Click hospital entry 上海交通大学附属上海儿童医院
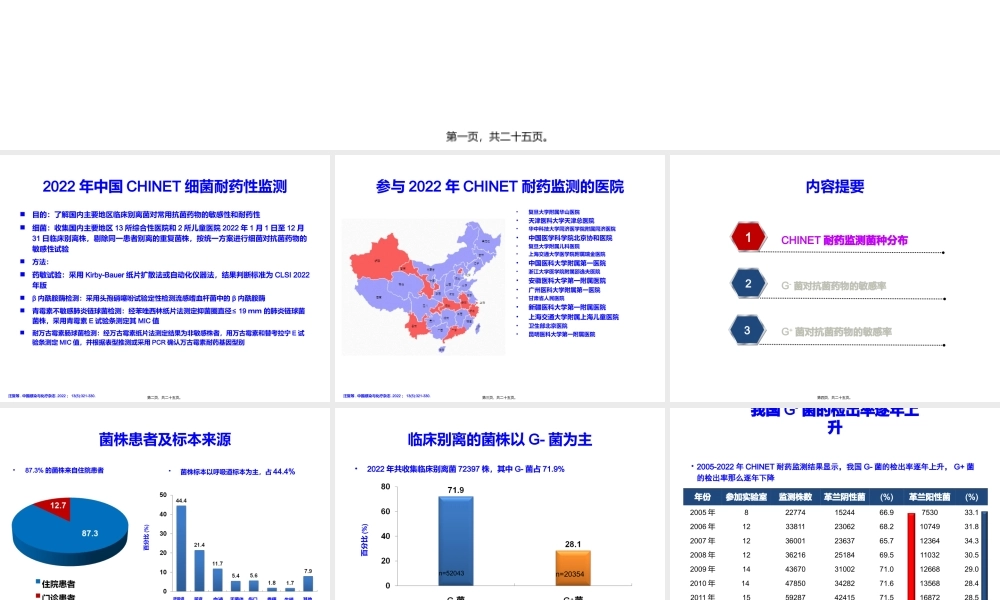The image size is (1000, 600). tap(573, 317)
